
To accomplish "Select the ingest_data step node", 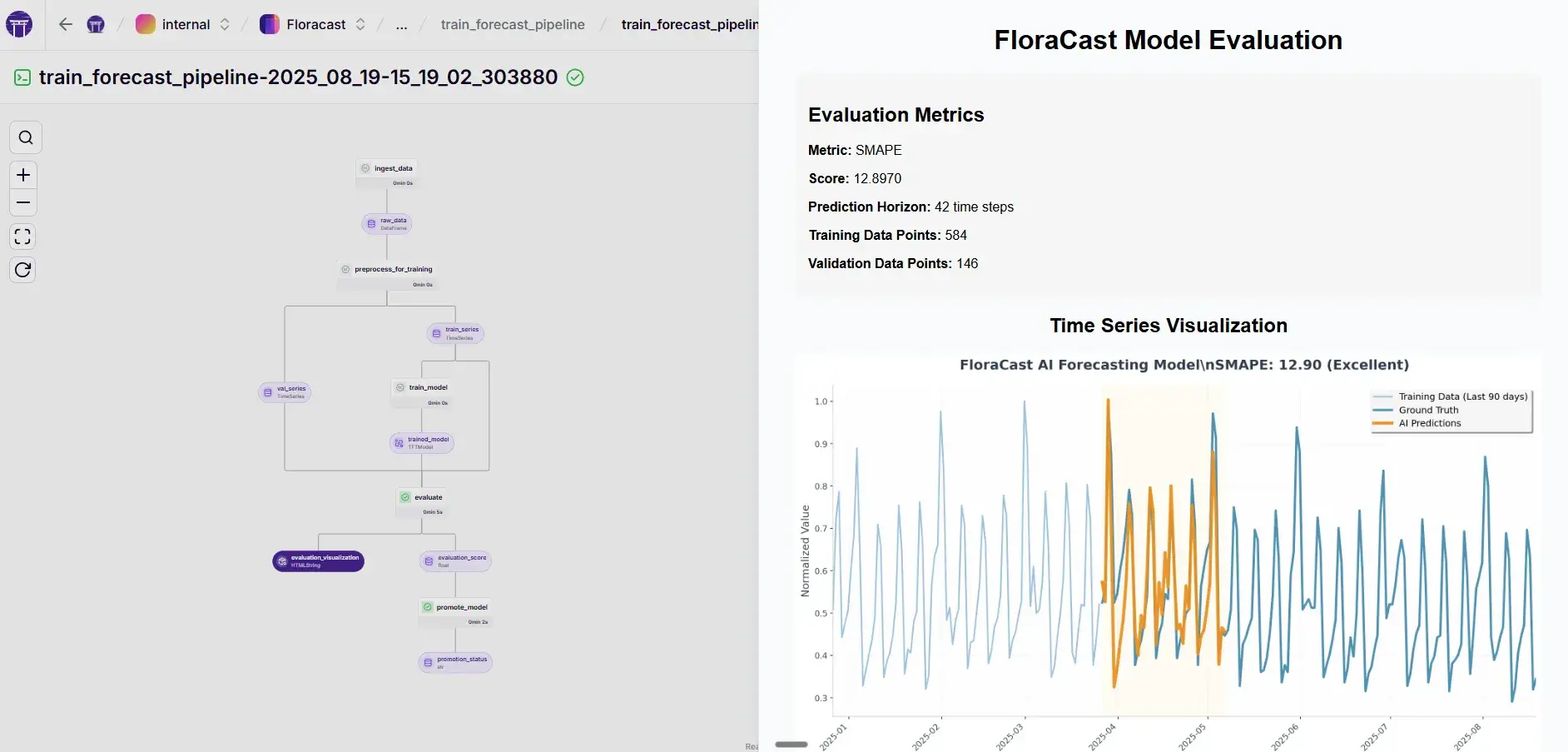I will tap(387, 169).
